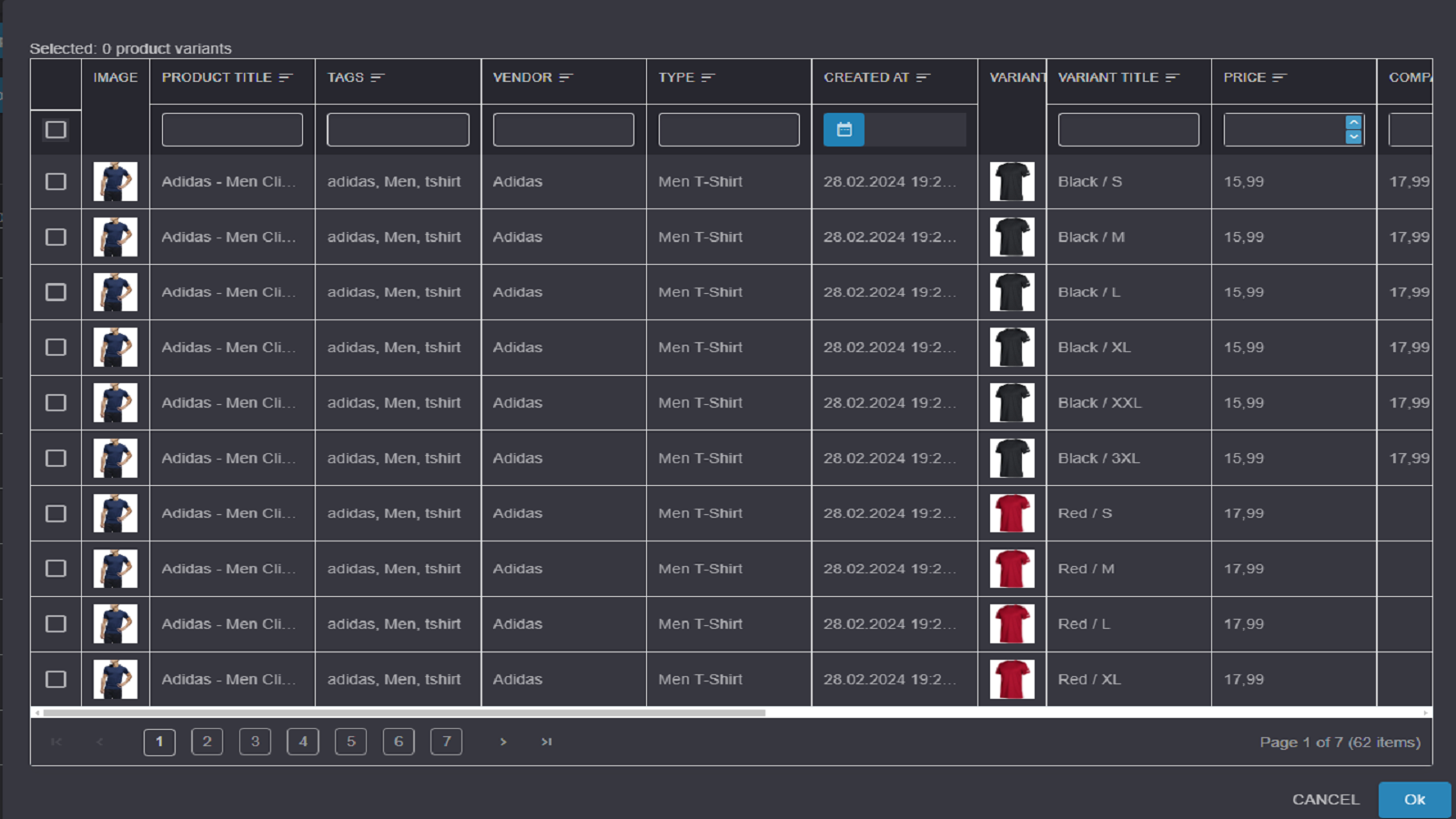Click the Price column filter icon
This screenshot has height=819, width=1456.
pyautogui.click(x=1279, y=77)
